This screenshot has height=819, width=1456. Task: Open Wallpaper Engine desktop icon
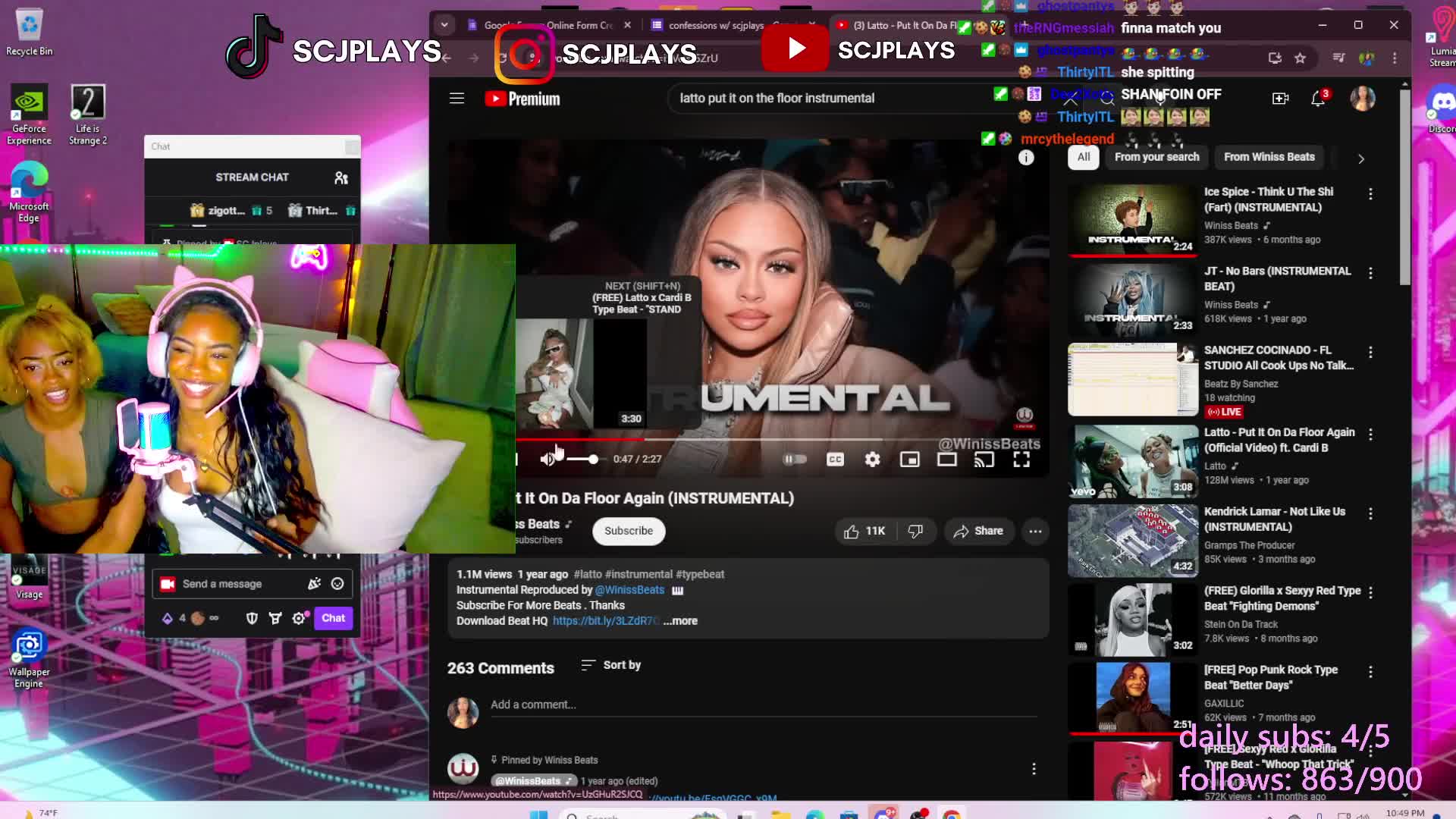click(29, 659)
